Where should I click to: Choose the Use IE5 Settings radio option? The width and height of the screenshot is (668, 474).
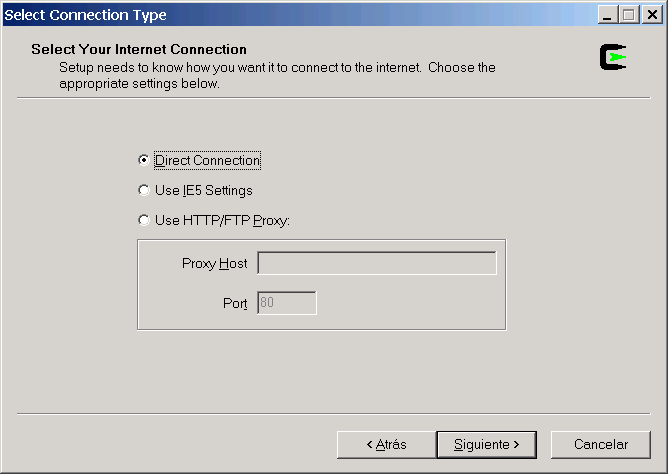144,190
